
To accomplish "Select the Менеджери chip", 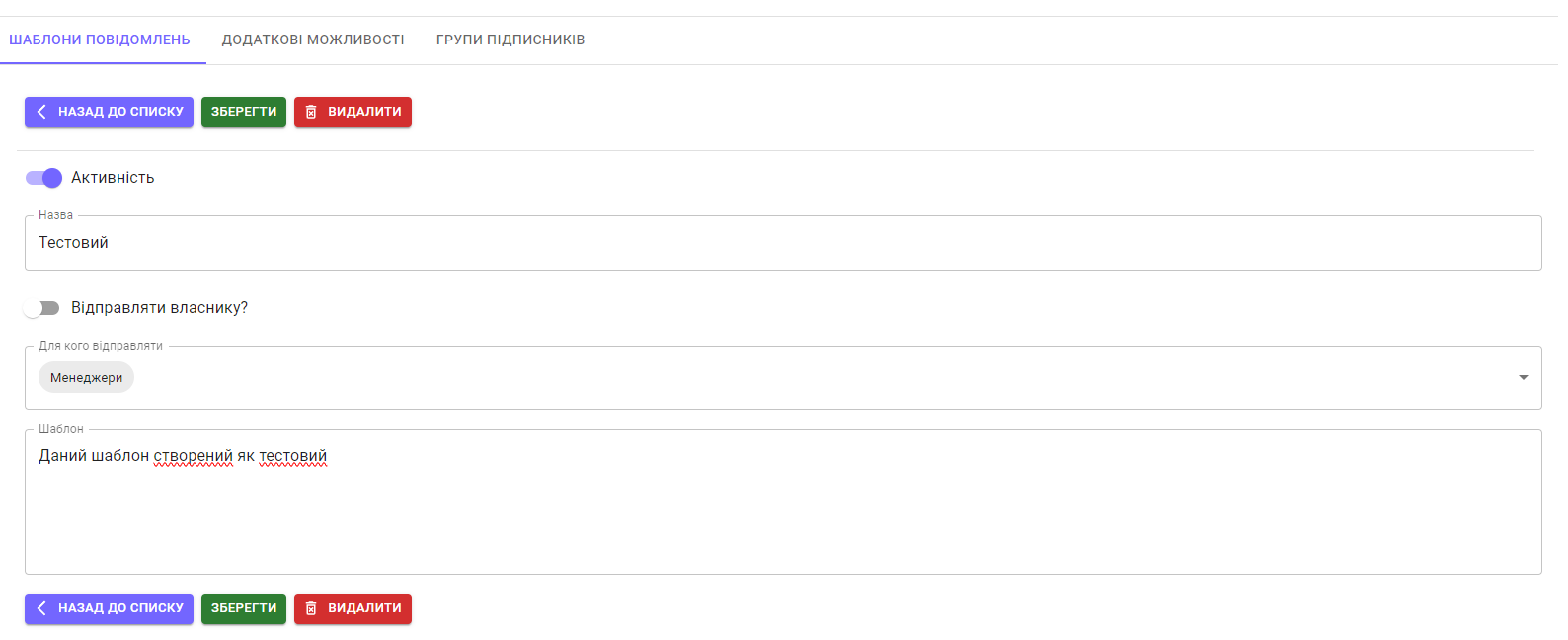I will (x=87, y=378).
